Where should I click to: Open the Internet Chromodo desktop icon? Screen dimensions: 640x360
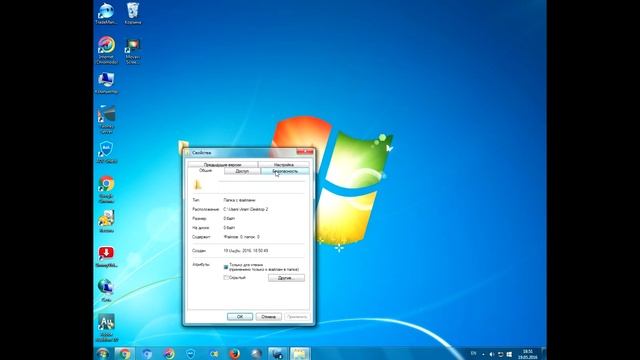coord(107,50)
